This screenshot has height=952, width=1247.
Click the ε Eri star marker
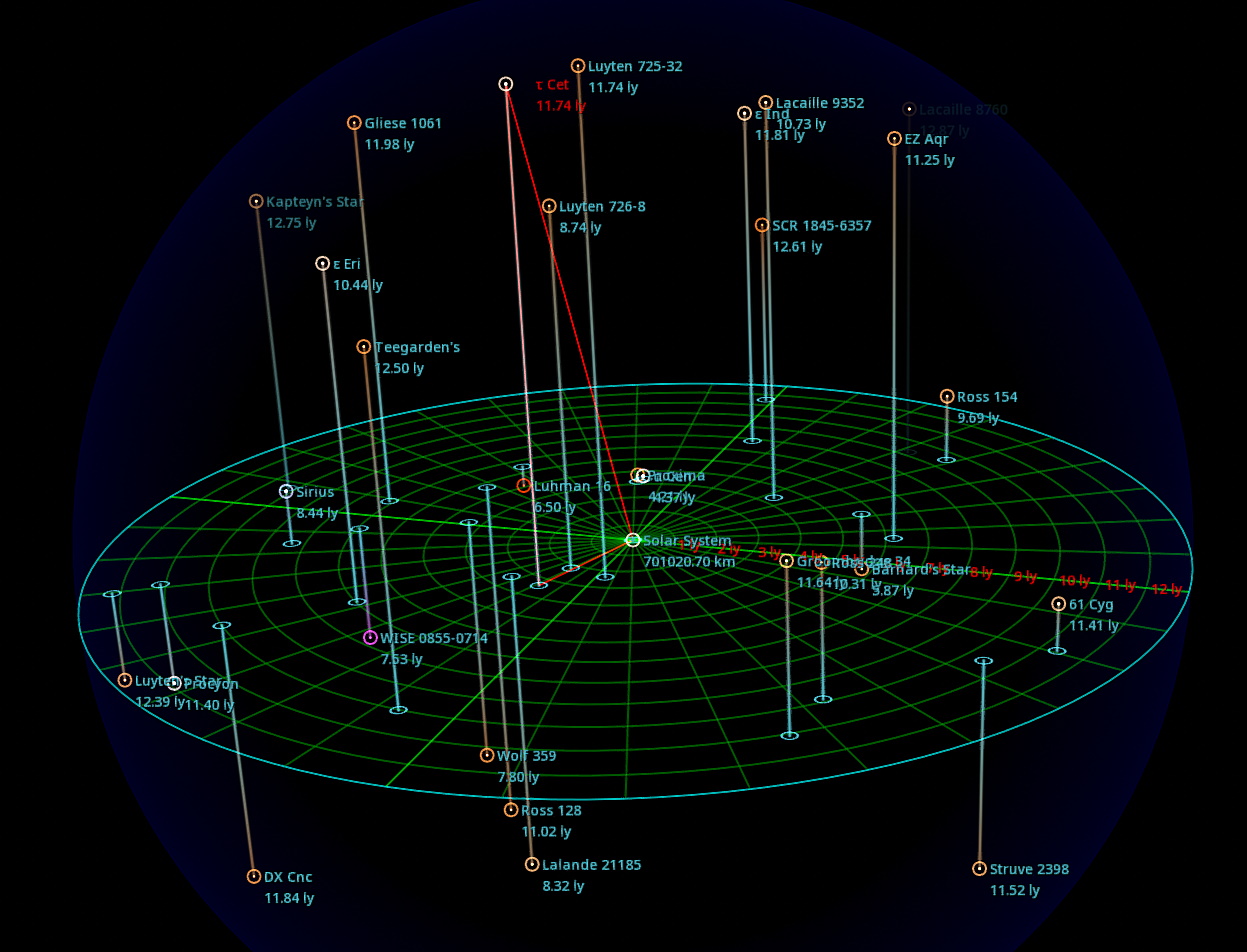tap(323, 264)
